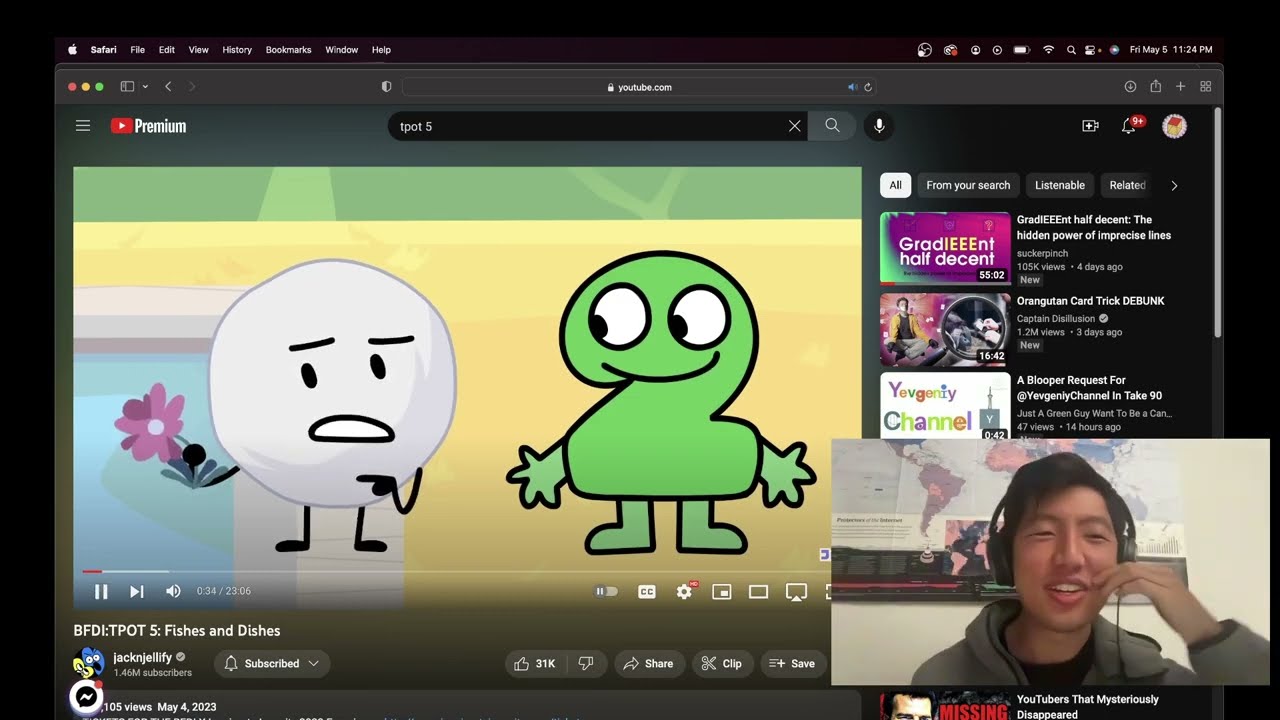1280x720 pixels.
Task: Open Captain Disillusion channel name
Action: [x=1056, y=319]
